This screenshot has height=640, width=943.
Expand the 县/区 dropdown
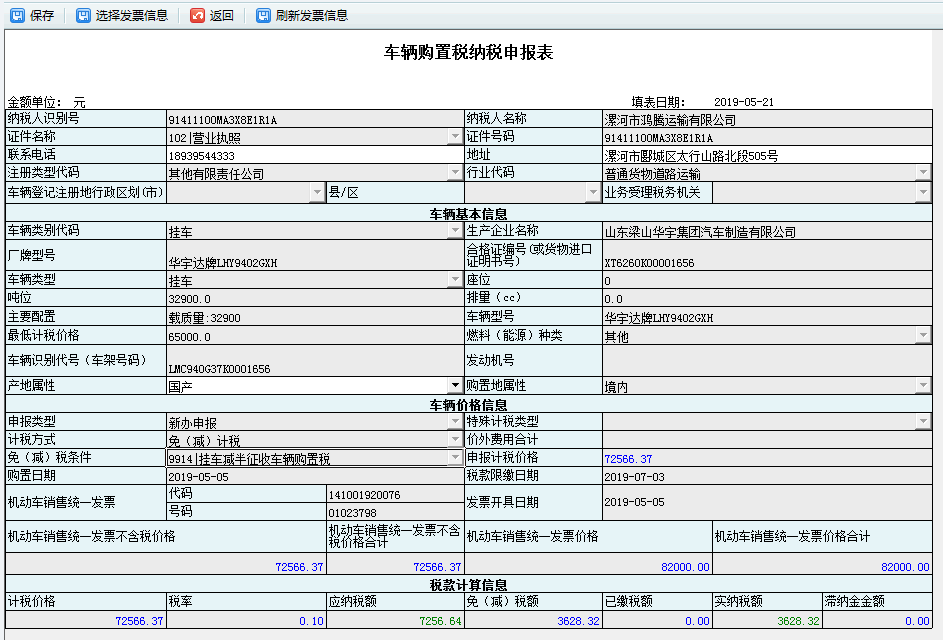[x=594, y=190]
